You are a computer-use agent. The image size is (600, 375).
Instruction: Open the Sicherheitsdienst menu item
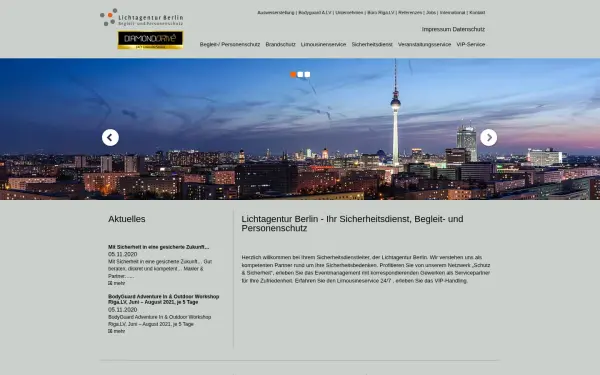(x=372, y=44)
